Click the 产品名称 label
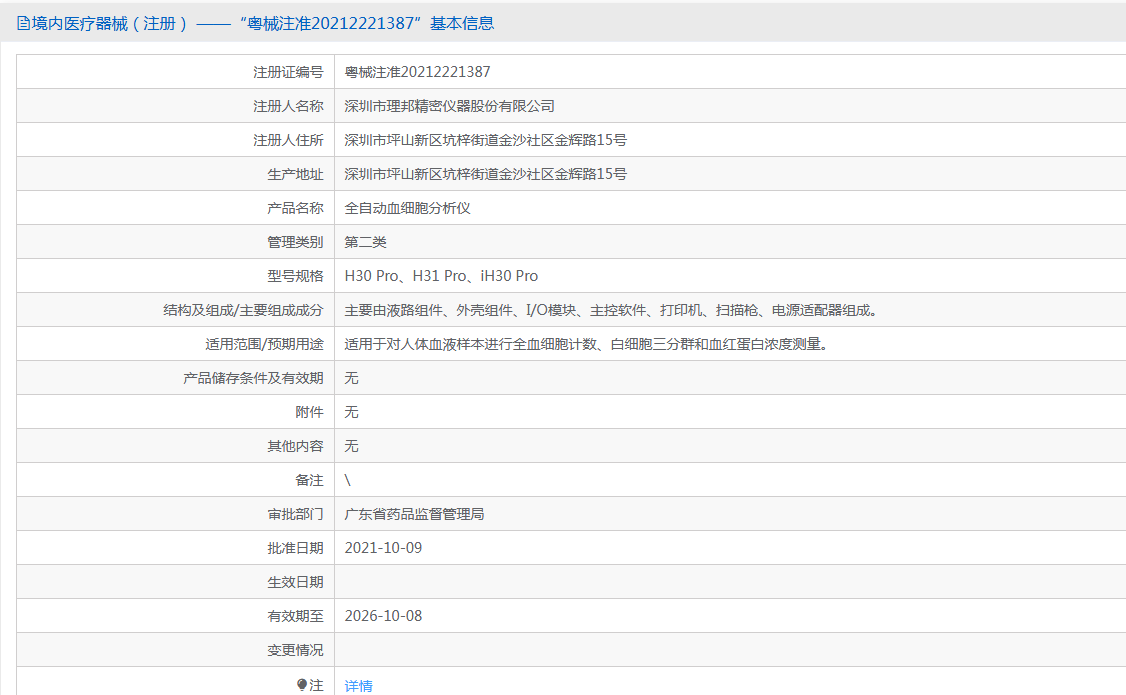The height and width of the screenshot is (695, 1126). pos(295,208)
